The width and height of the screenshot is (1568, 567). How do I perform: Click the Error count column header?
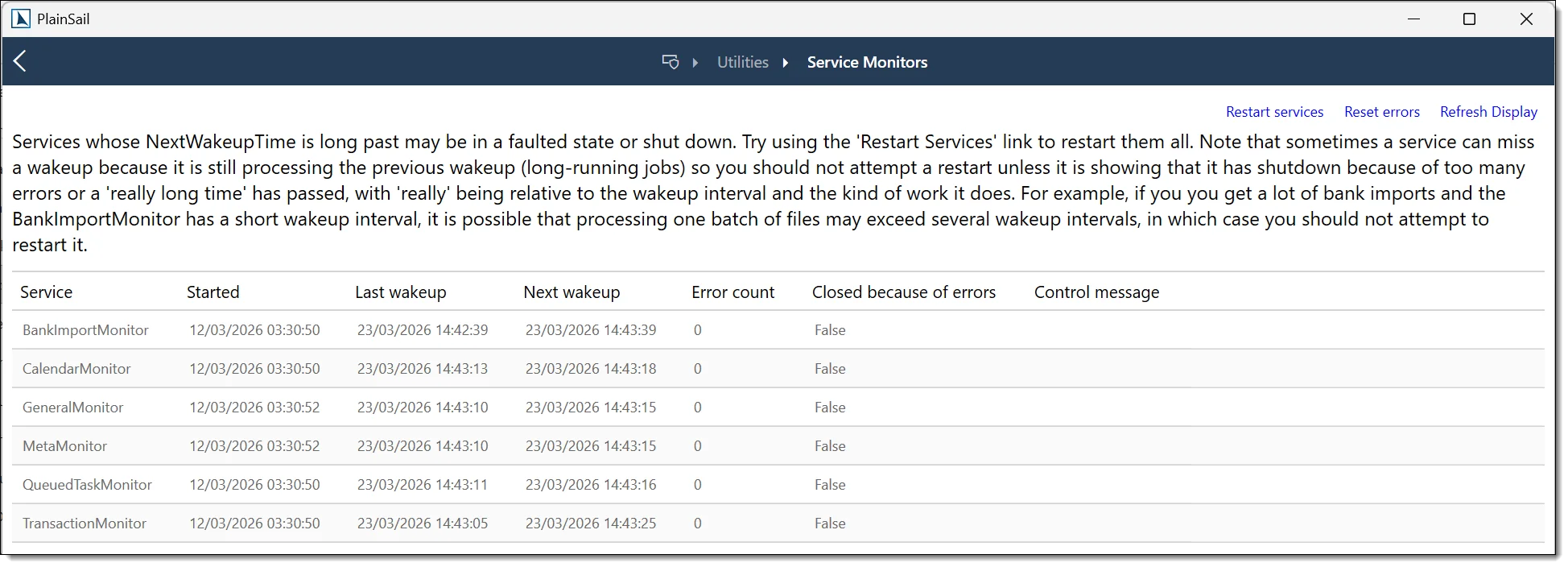[x=732, y=292]
